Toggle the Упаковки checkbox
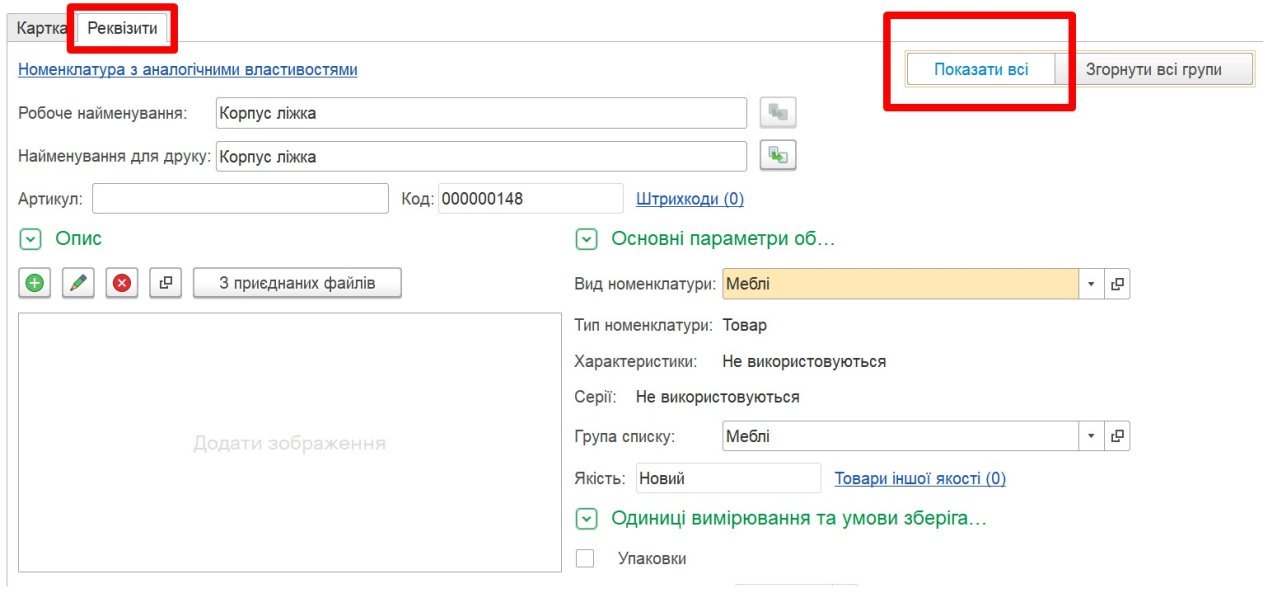The height and width of the screenshot is (593, 1263). pyautogui.click(x=585, y=559)
